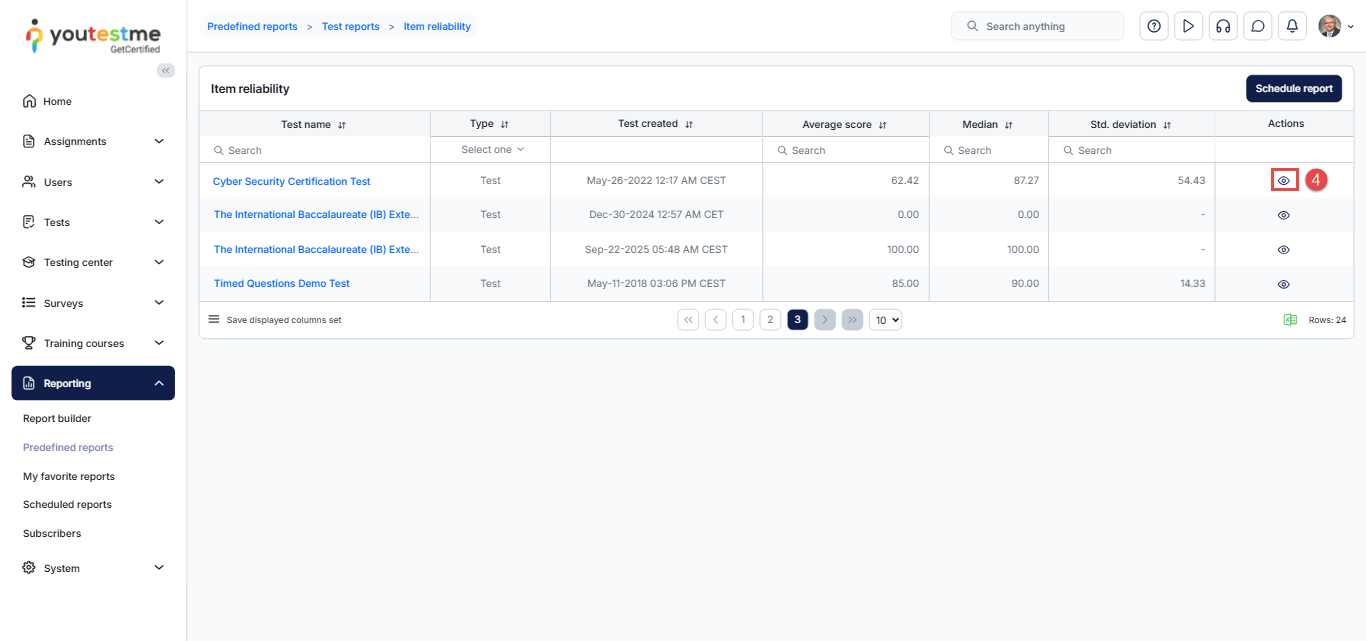Click the headset support icon
The image size is (1366, 641).
pos(1222,27)
